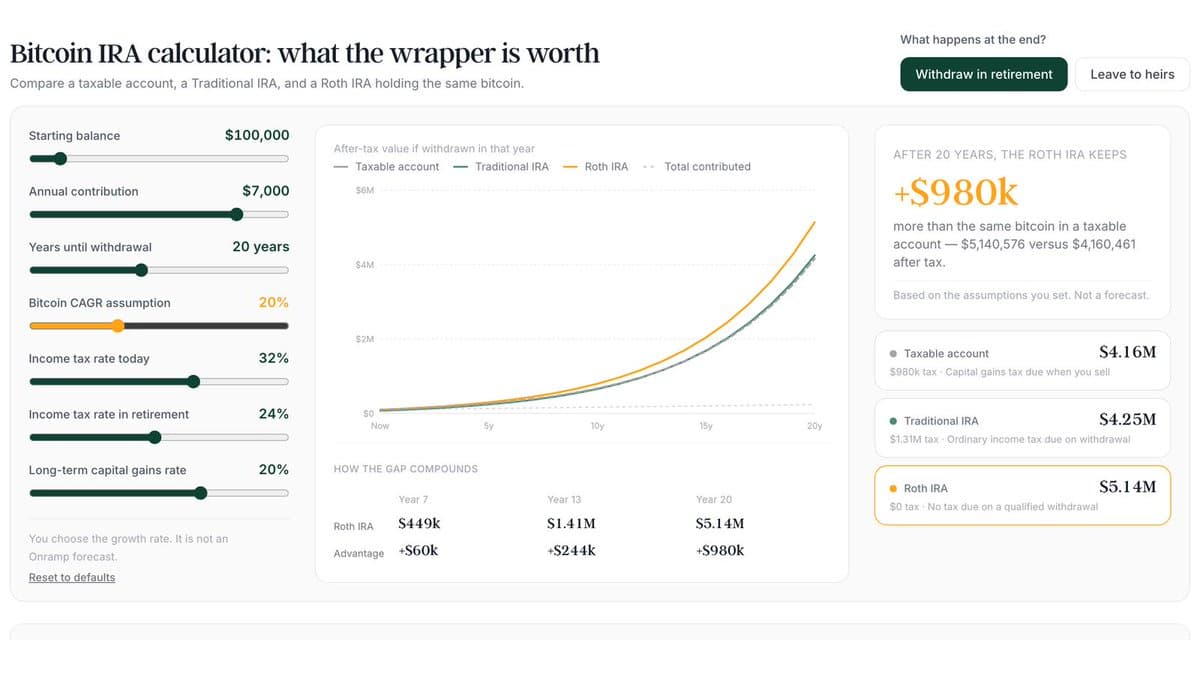Click the Roth IRA legend marker
This screenshot has width=1200, height=675.
point(571,167)
